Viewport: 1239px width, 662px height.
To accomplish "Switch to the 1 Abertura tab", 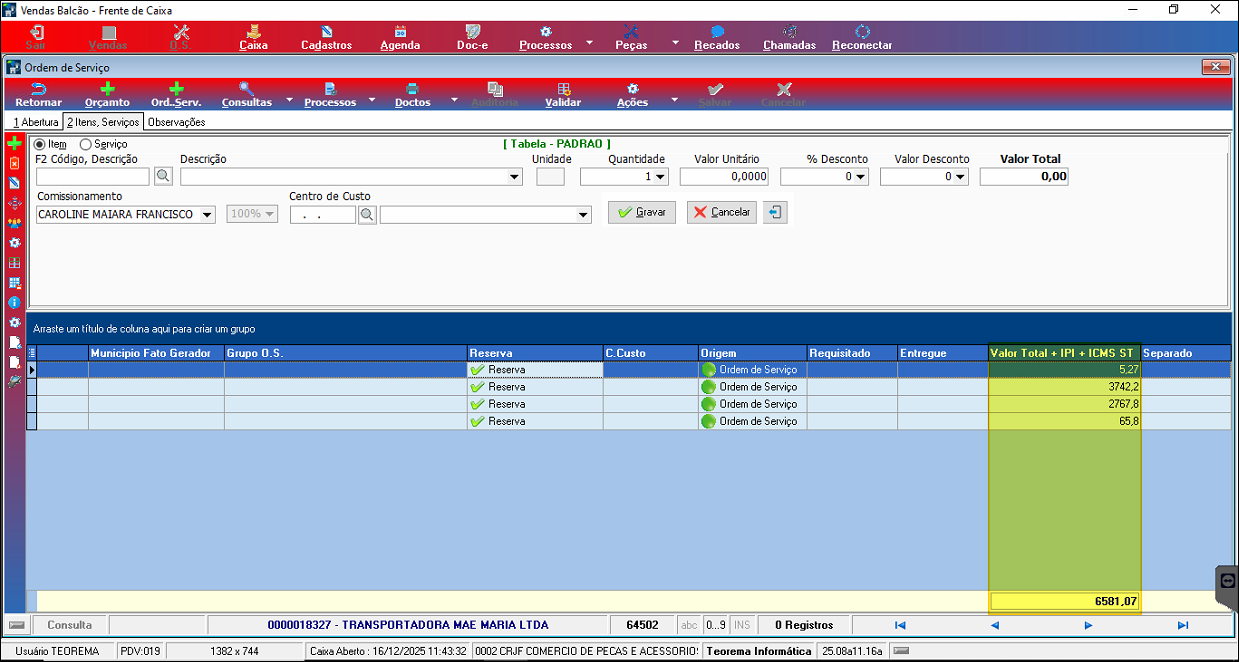I will tap(35, 122).
